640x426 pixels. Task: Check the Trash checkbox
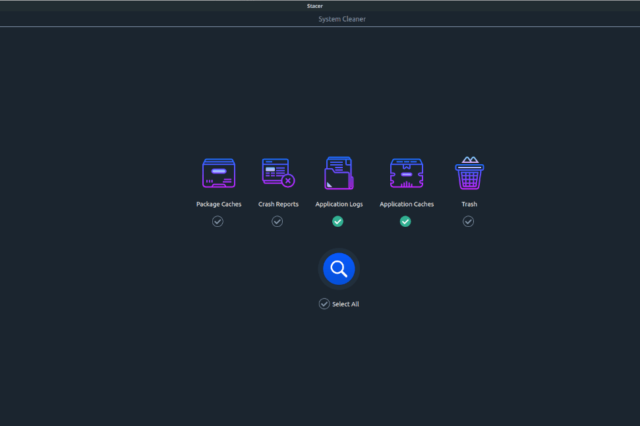coord(468,221)
